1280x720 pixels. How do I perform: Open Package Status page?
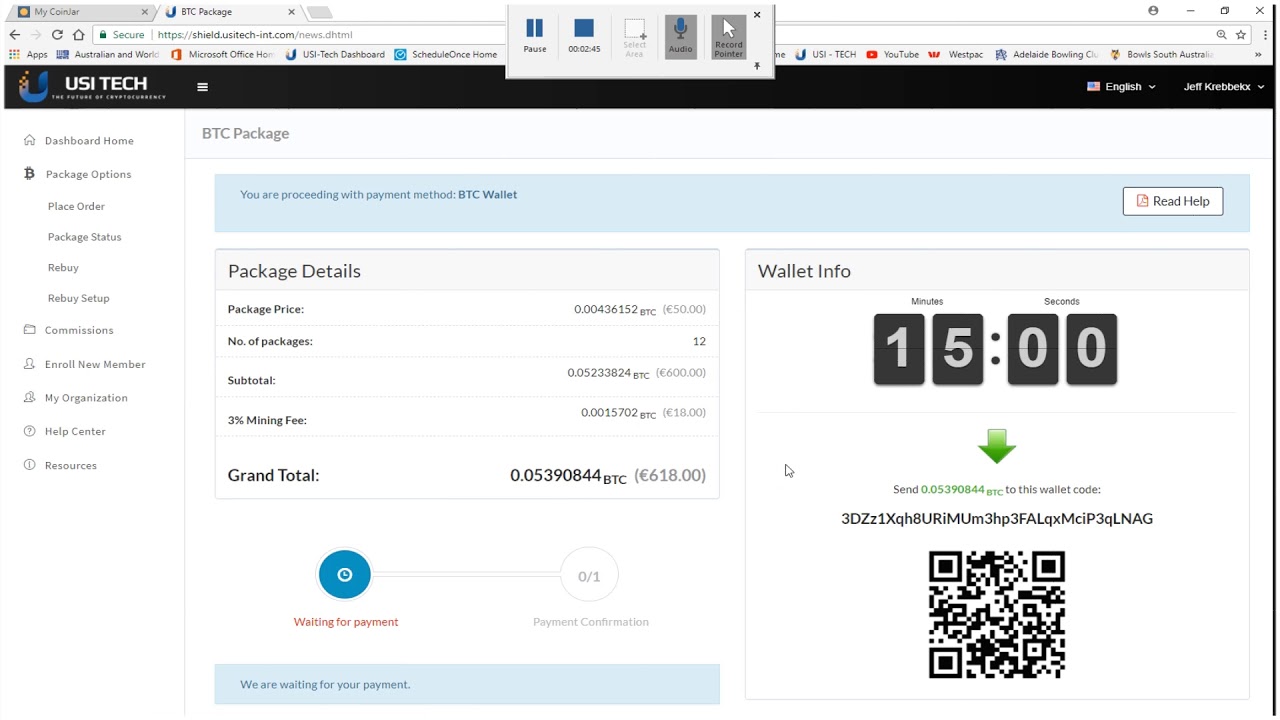(x=84, y=237)
